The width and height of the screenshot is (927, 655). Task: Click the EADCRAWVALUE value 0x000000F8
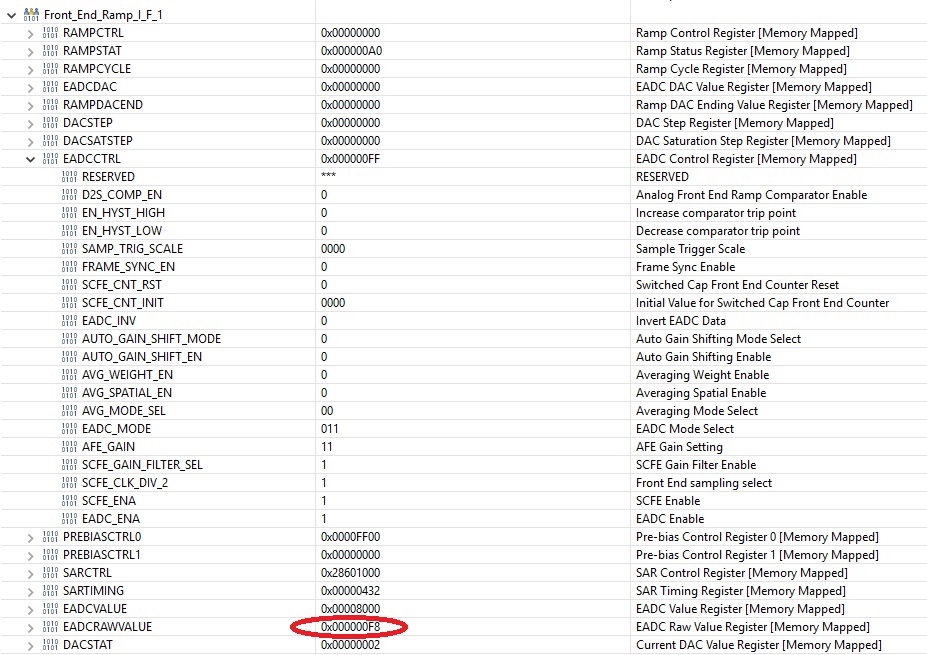(351, 627)
